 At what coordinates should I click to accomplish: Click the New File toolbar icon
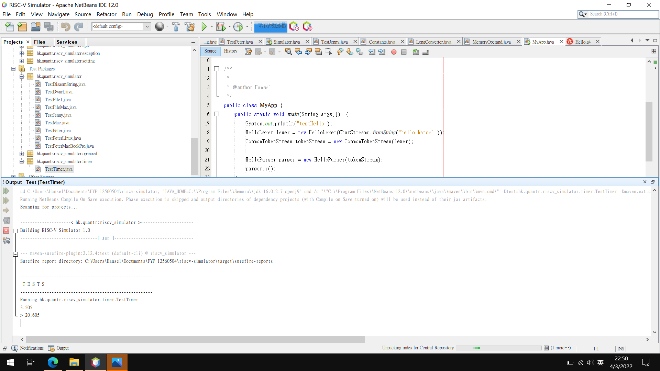point(9,27)
